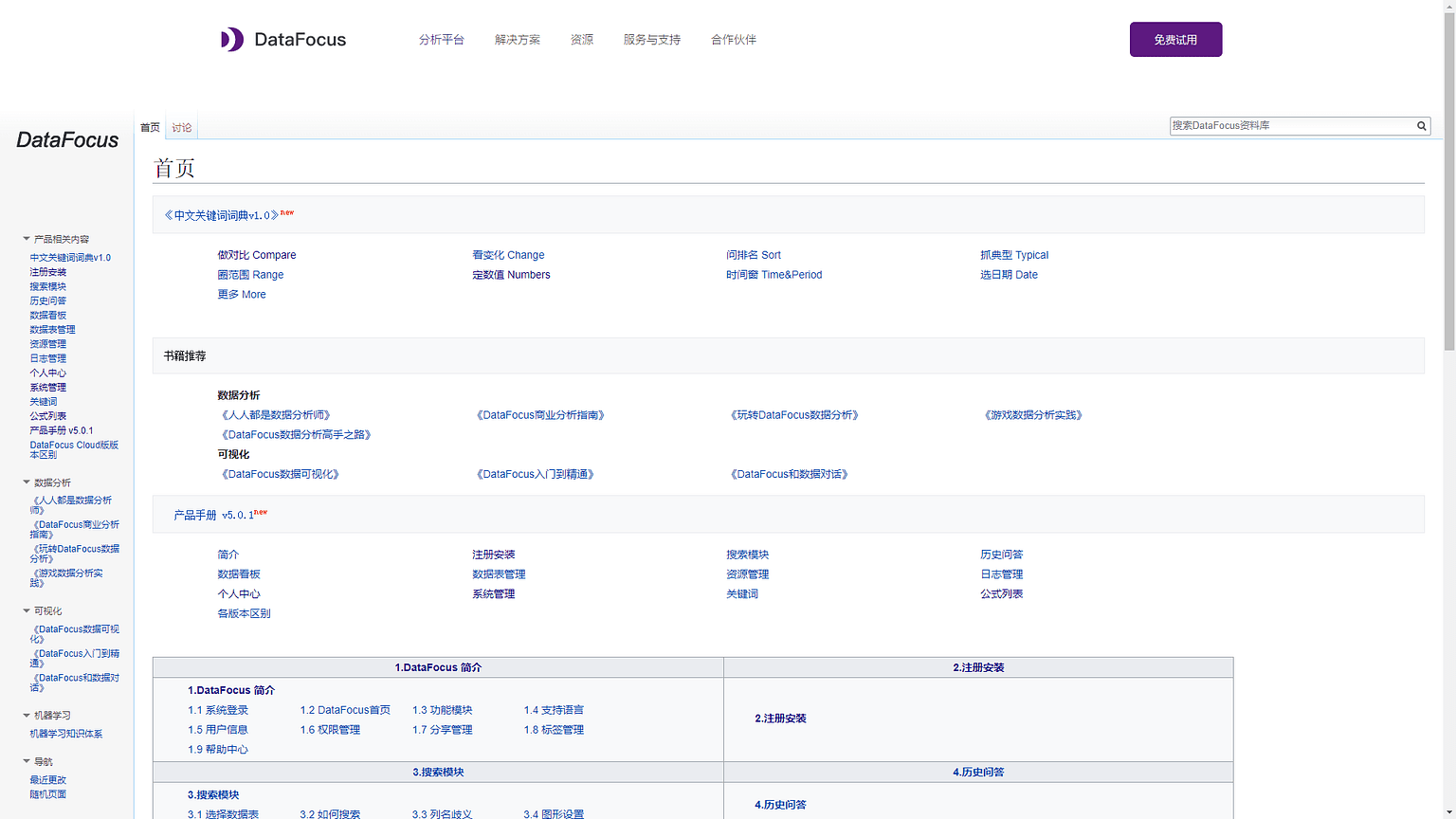Open 《游戏数据分析实践》 in main content
Screen dimensions: 1456x819
(1033, 415)
